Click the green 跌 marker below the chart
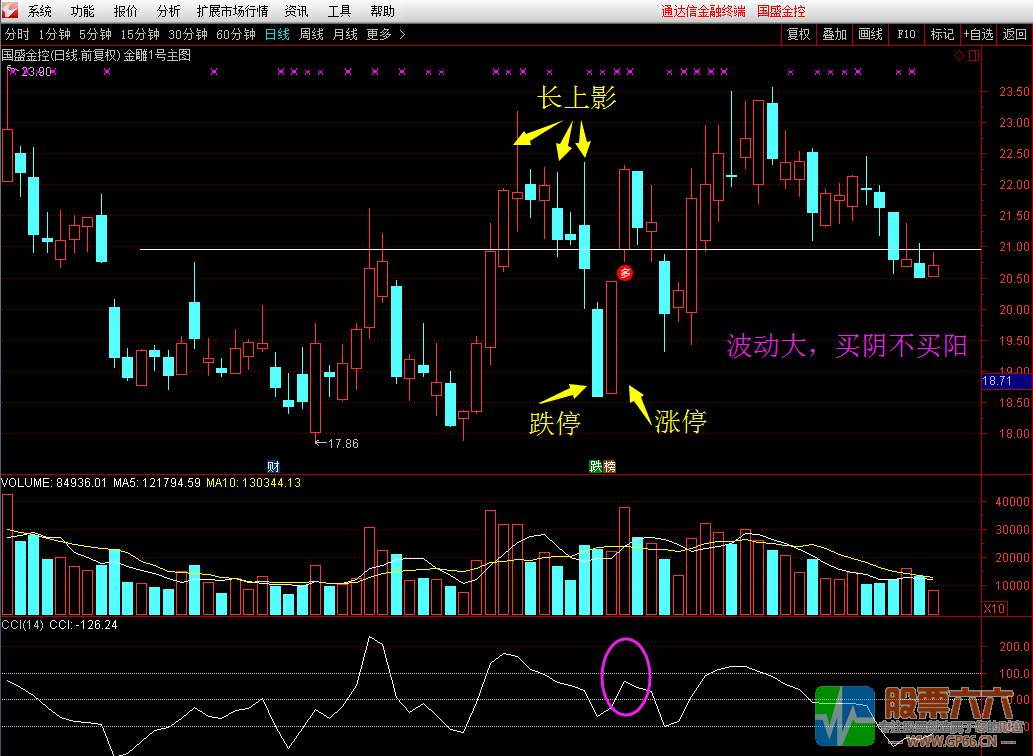Screen dimensions: 1033x756 pyautogui.click(x=595, y=466)
